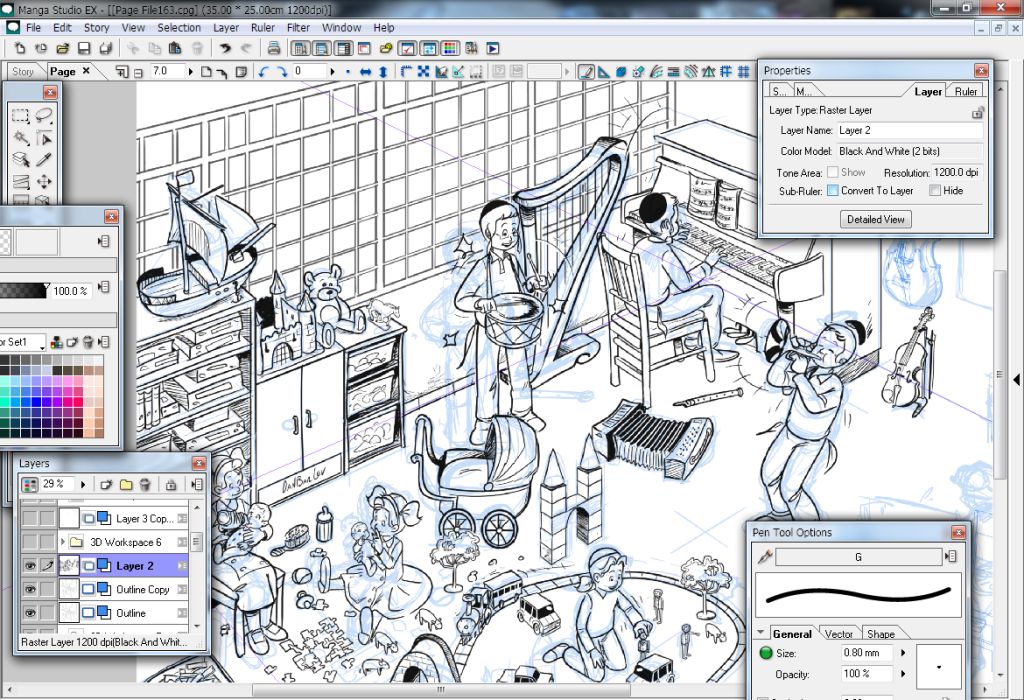1024x700 pixels.
Task: Click the black gradient opacity slider
Action: click(x=24, y=291)
